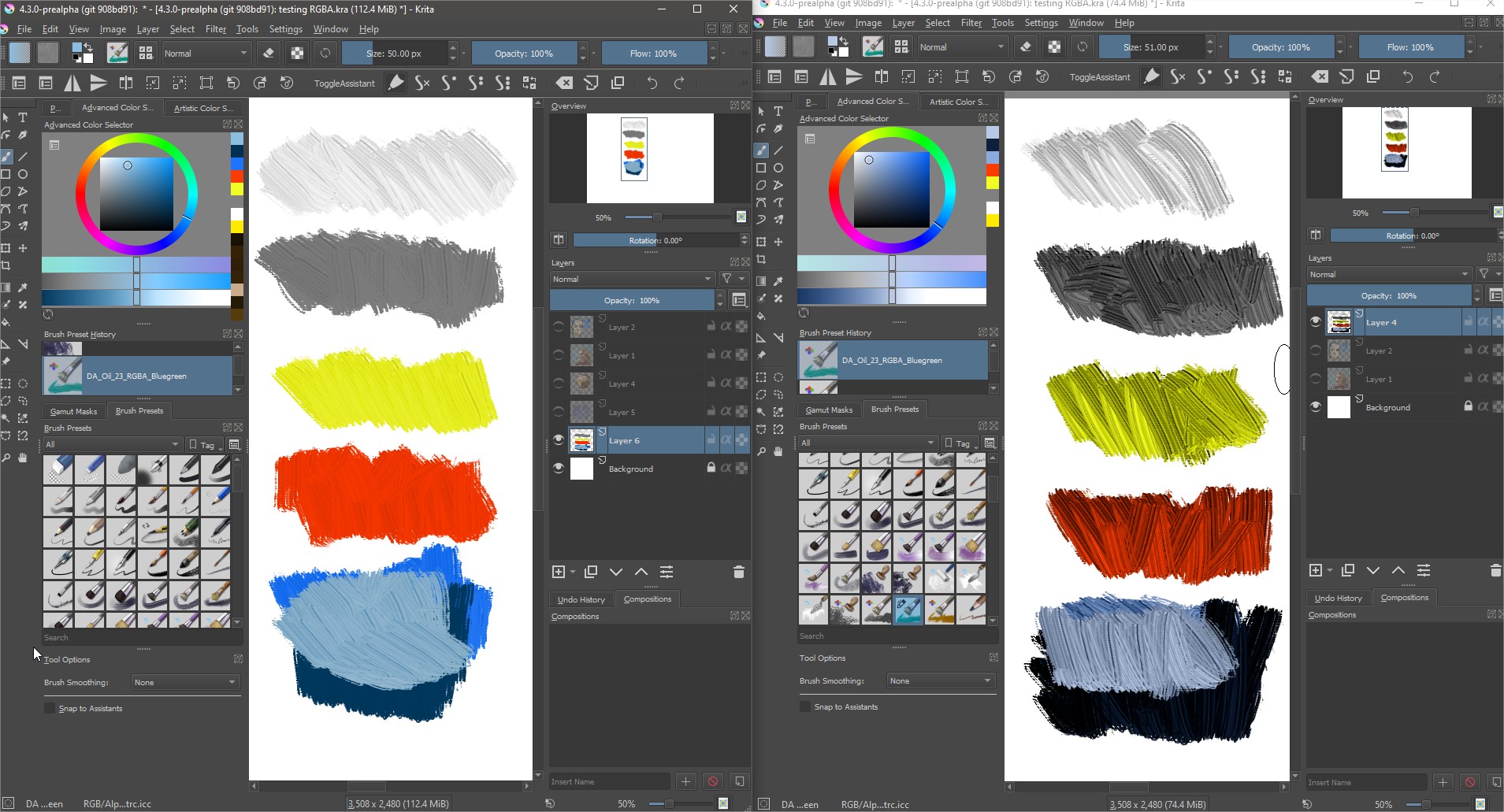Open layer blending mode dropdown in left Layers panel
The width and height of the screenshot is (1504, 812).
[x=631, y=279]
